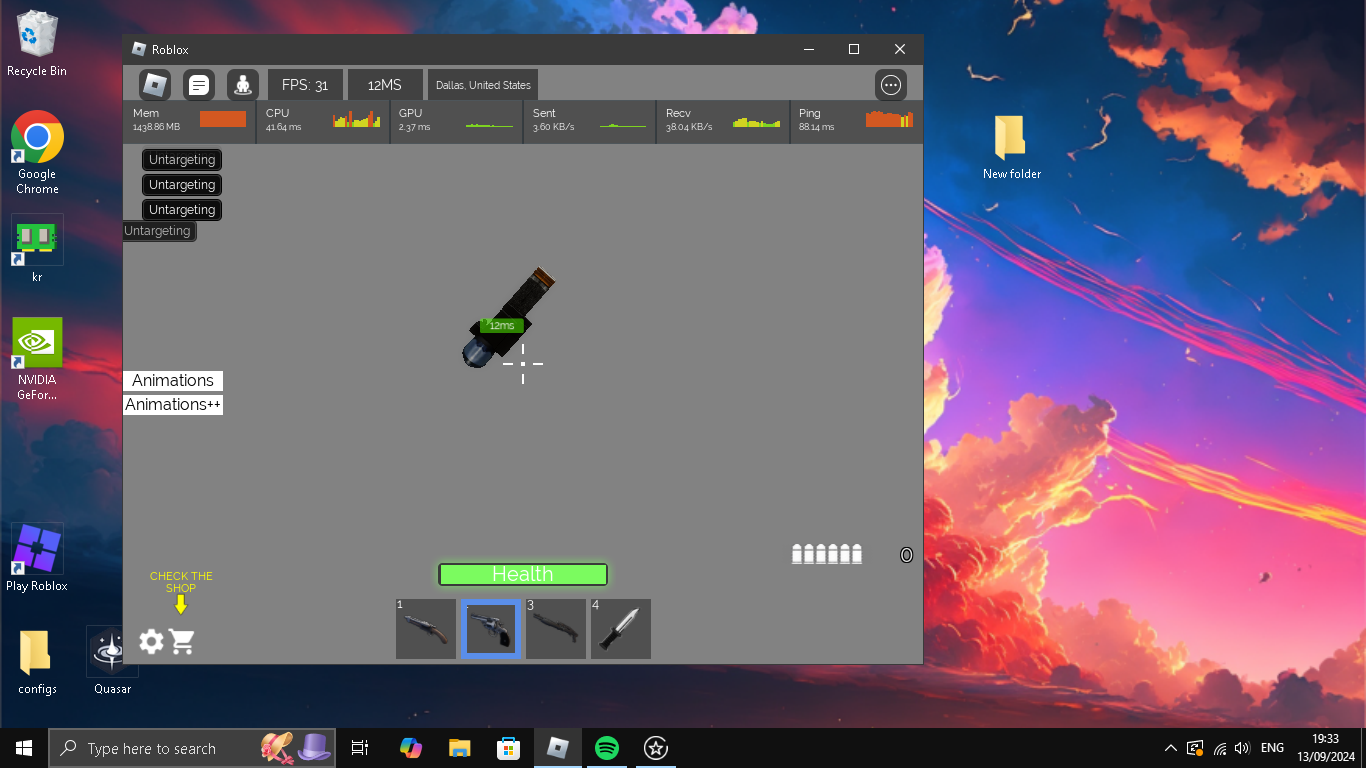This screenshot has height=768, width=1366.
Task: Open the Roblox chat bubble icon
Action: point(199,85)
